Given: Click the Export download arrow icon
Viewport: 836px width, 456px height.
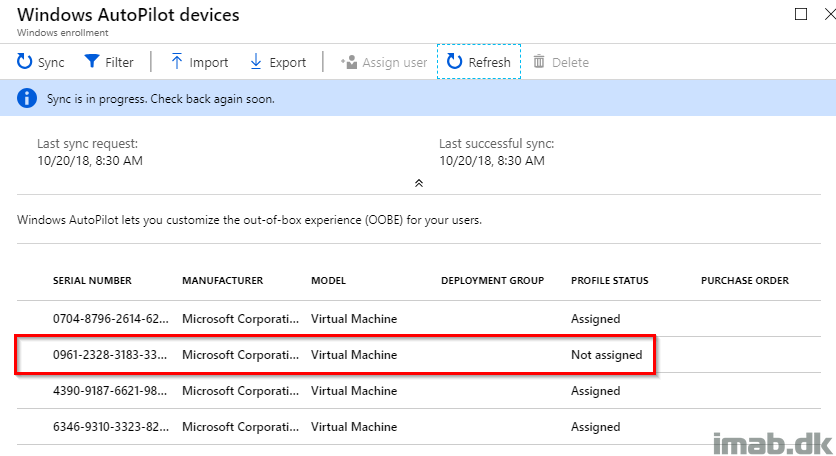Looking at the screenshot, I should [256, 62].
